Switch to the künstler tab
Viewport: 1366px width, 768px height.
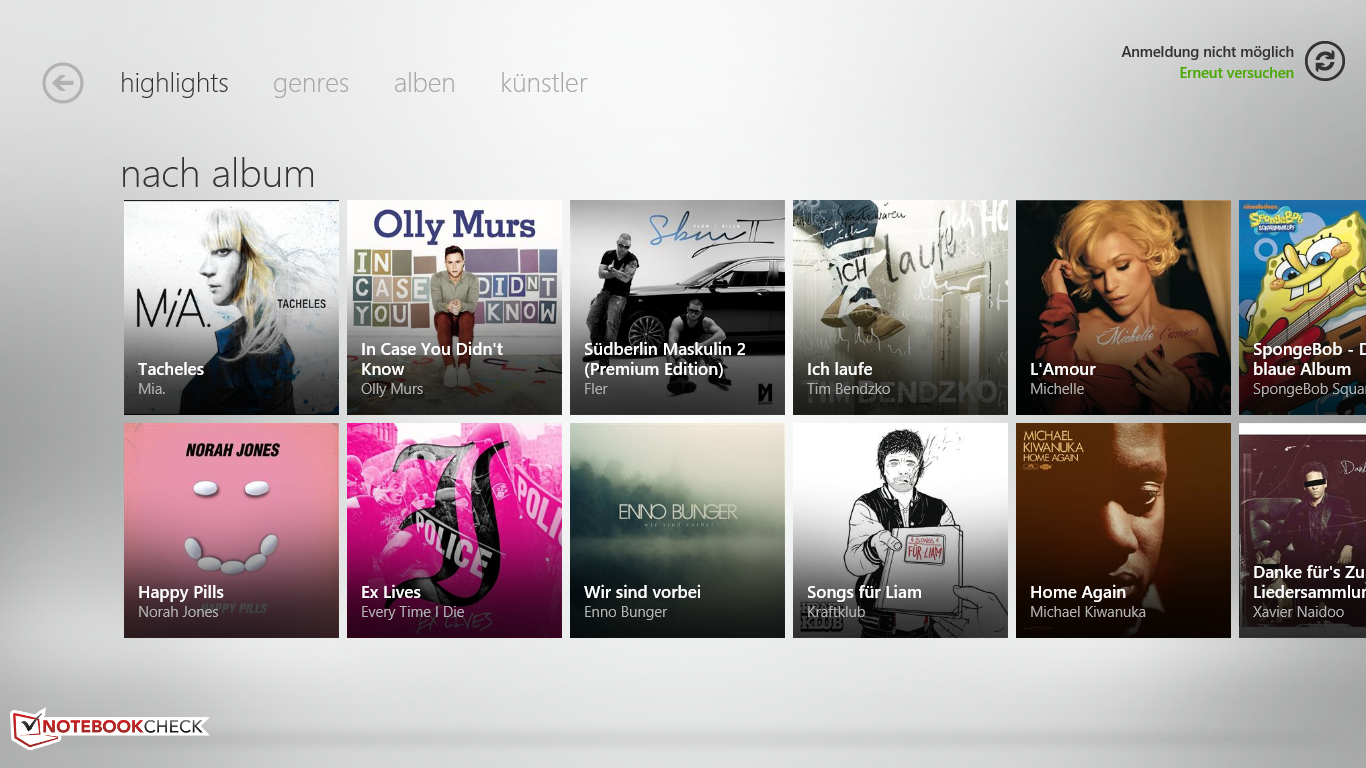pos(543,83)
